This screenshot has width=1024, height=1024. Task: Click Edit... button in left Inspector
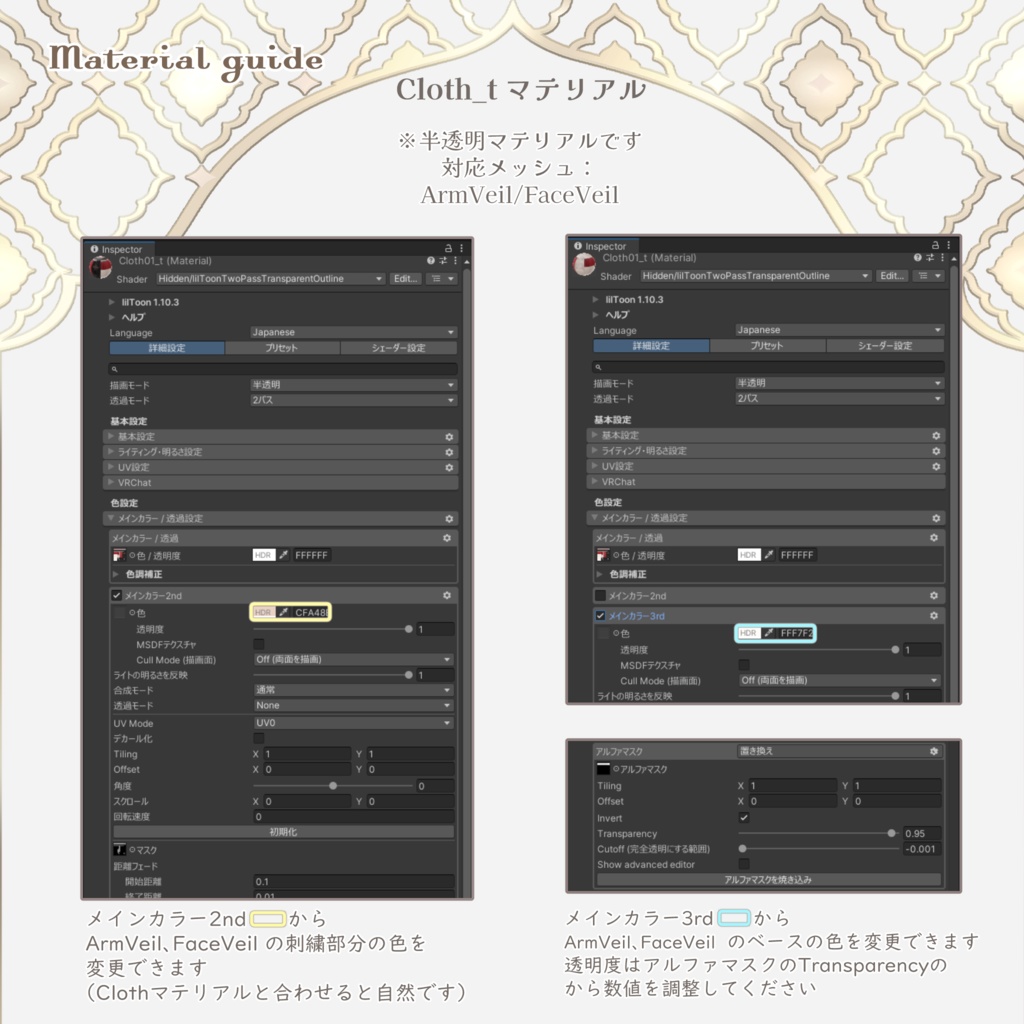coord(406,279)
